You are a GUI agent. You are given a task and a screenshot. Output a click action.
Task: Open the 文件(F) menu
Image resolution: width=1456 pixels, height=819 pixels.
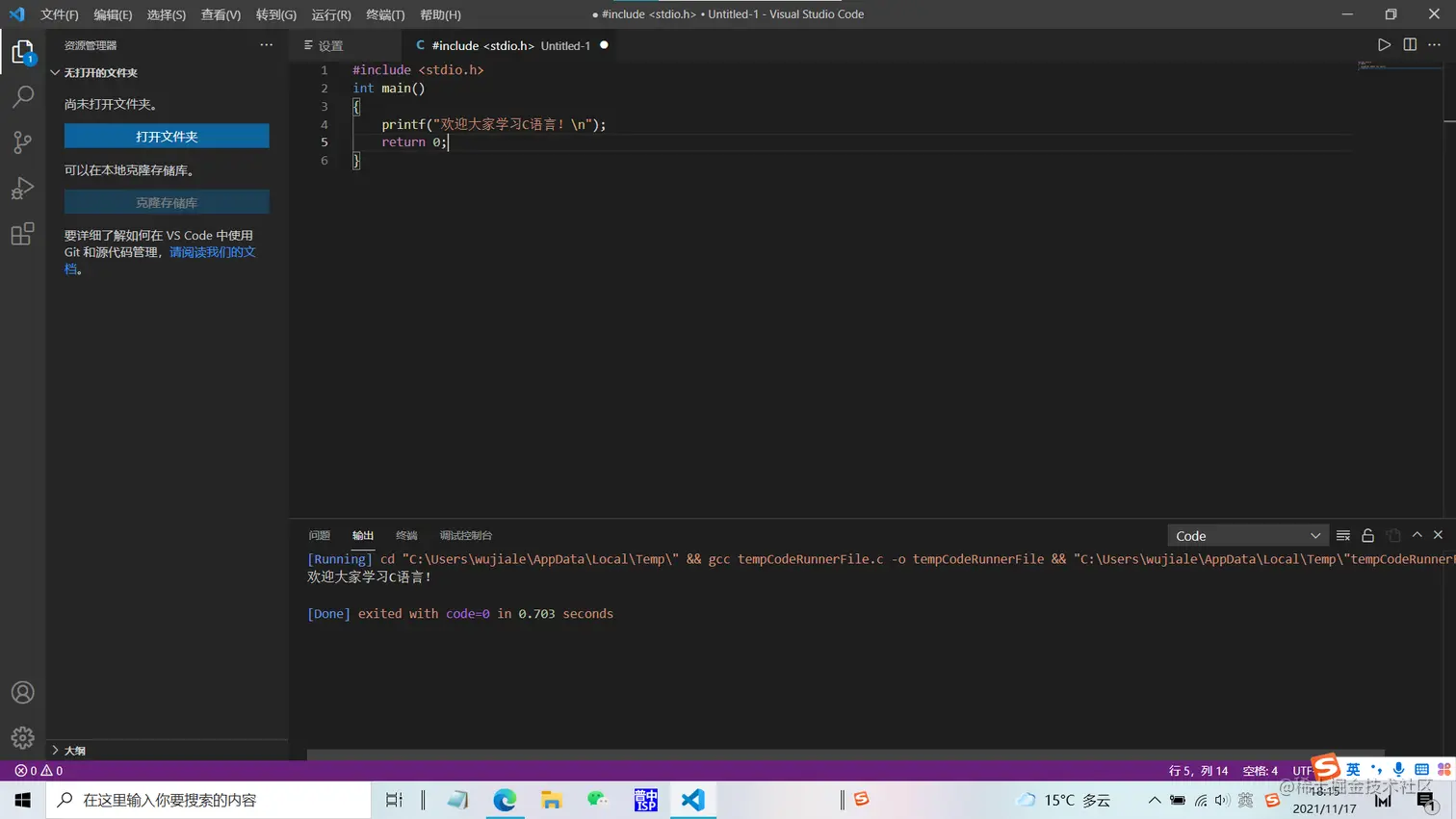pyautogui.click(x=60, y=14)
